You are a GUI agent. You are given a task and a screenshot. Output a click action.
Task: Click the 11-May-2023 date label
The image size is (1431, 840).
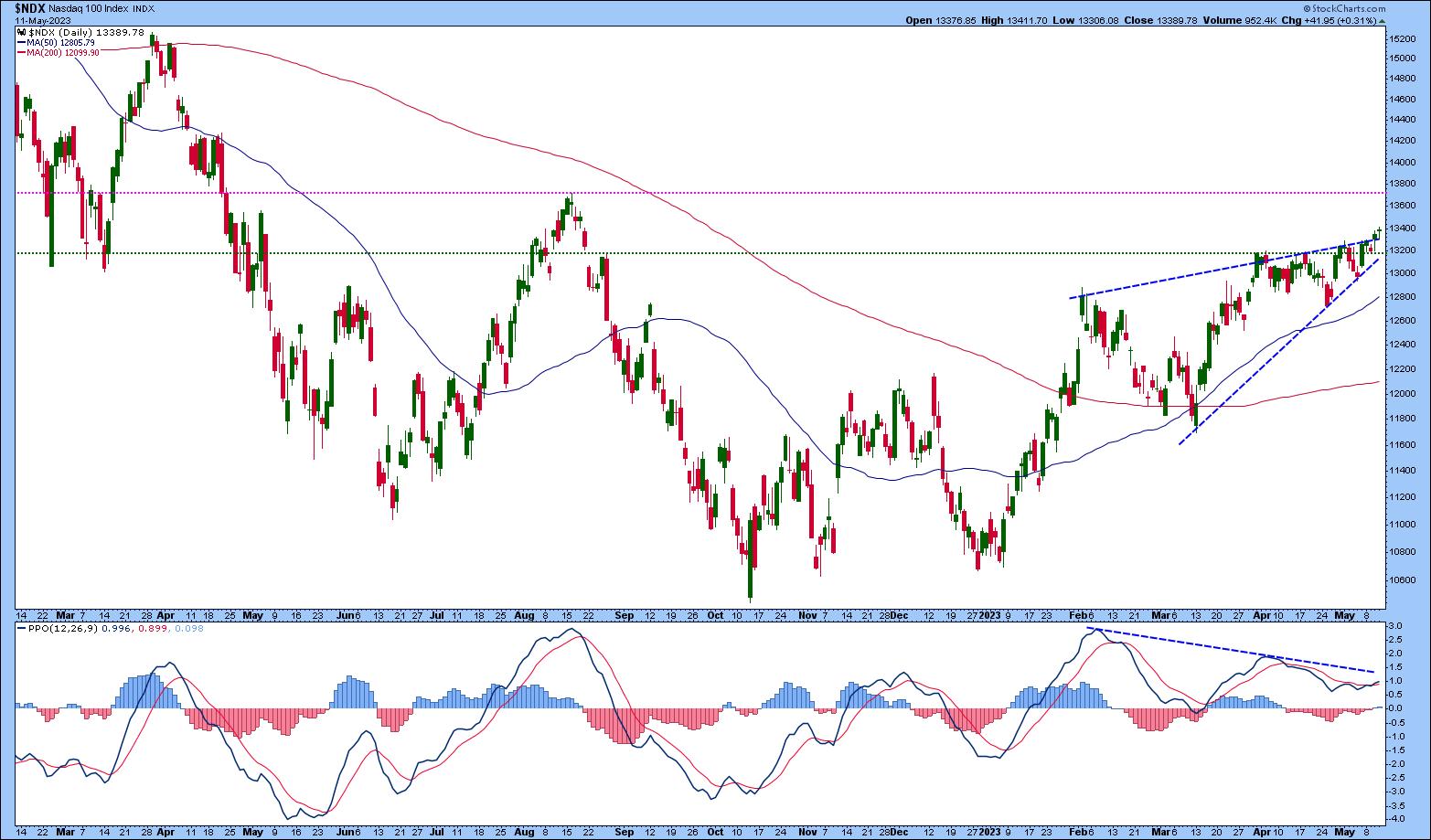[42, 20]
